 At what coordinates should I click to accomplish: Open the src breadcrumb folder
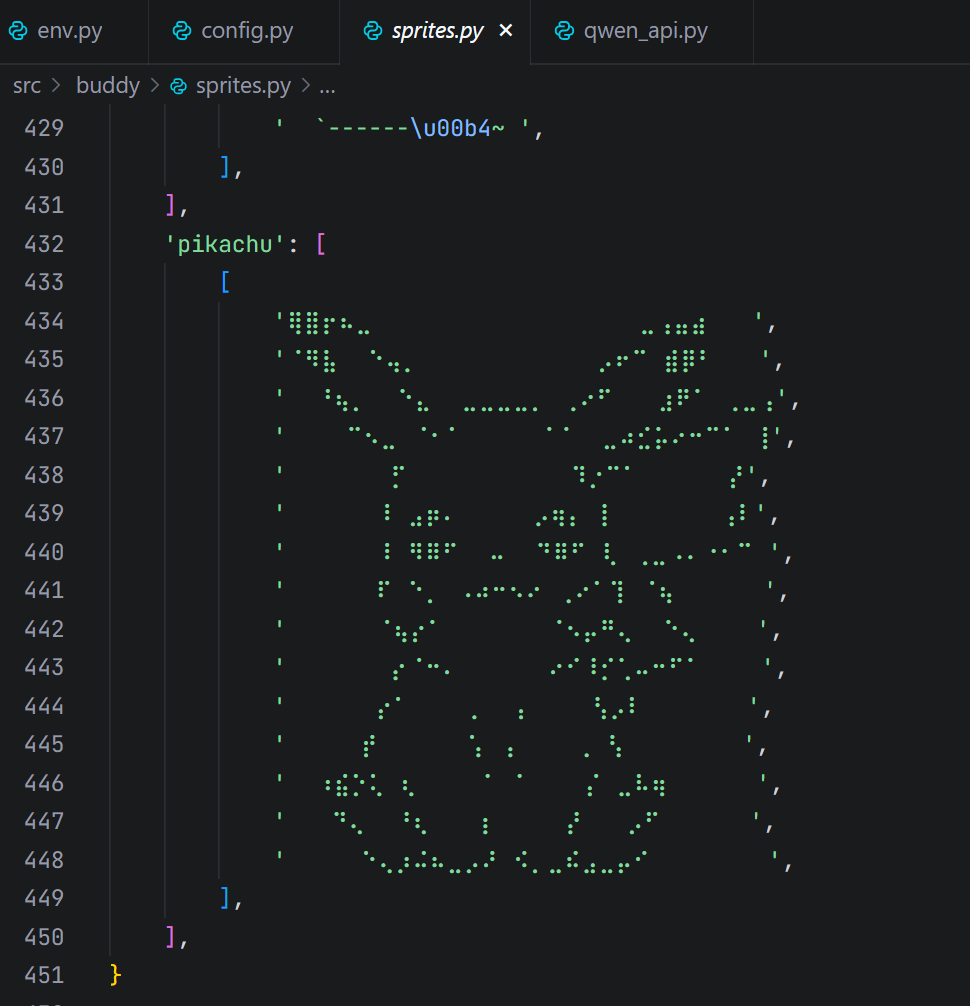click(x=27, y=85)
